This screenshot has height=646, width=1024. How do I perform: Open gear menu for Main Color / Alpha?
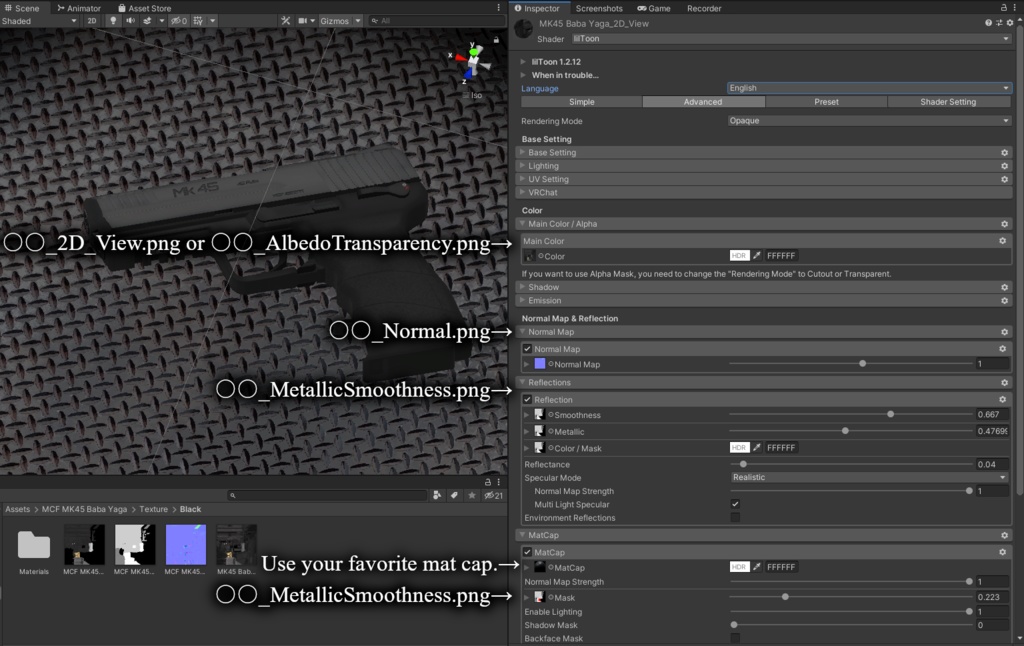tap(1004, 224)
